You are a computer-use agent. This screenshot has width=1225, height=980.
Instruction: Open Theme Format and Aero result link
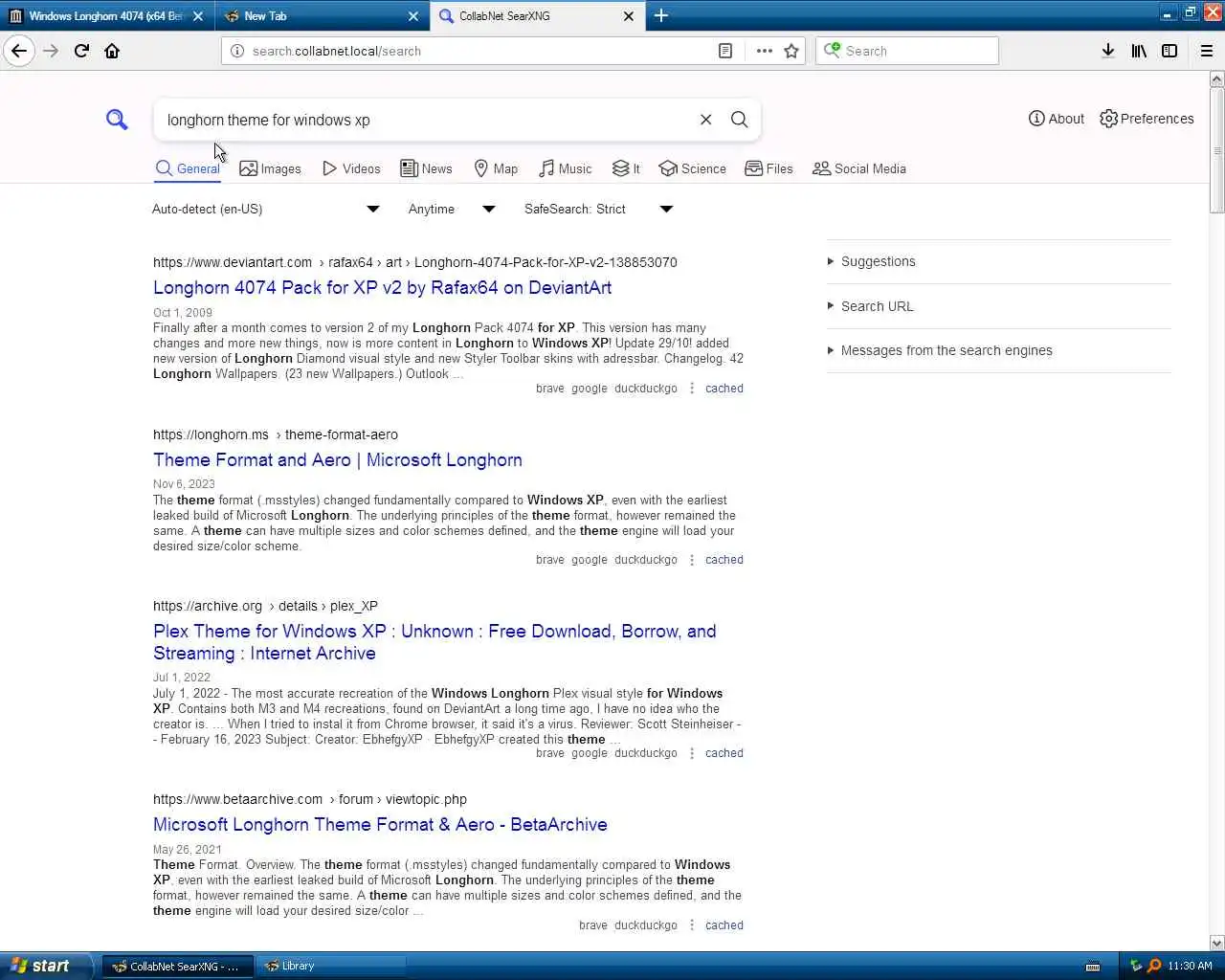338,460
